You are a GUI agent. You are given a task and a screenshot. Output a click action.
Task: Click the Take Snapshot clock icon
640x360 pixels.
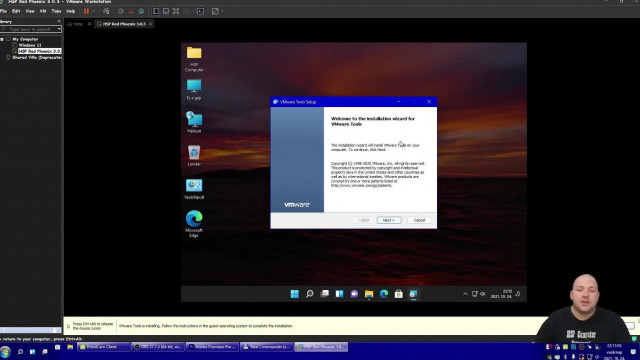tap(121, 11)
